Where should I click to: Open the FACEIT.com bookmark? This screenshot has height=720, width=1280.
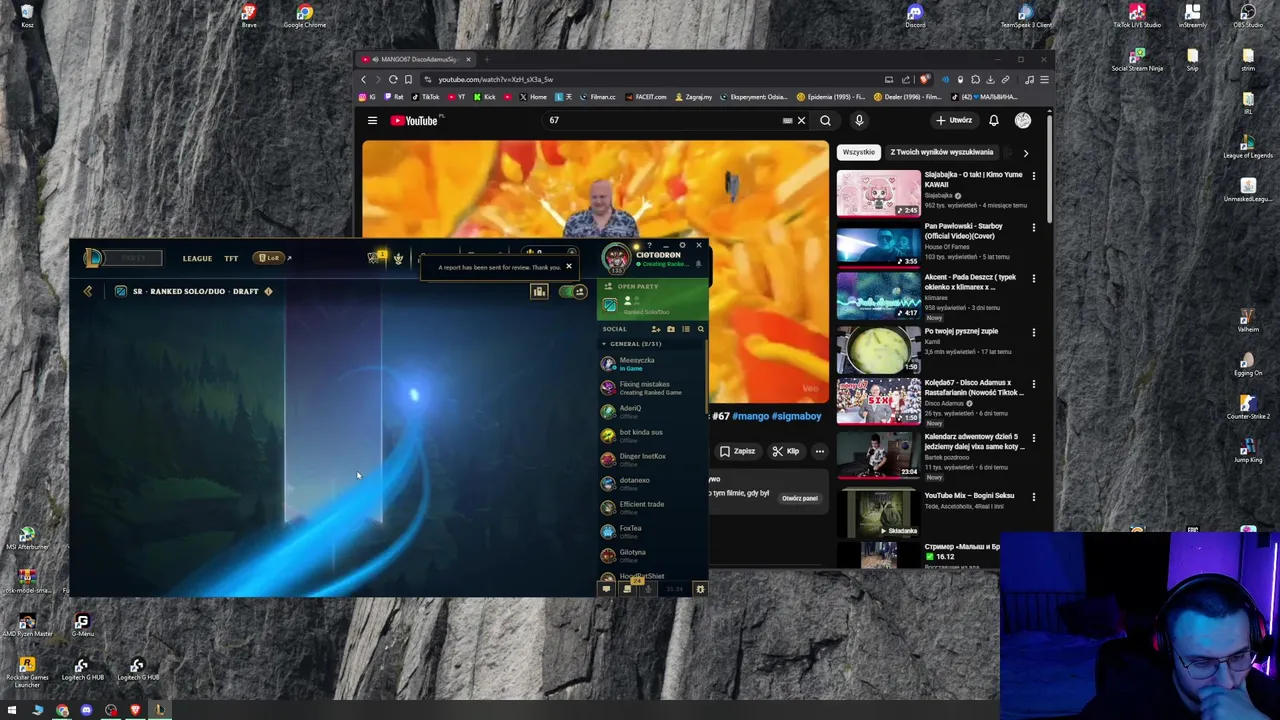coord(645,97)
